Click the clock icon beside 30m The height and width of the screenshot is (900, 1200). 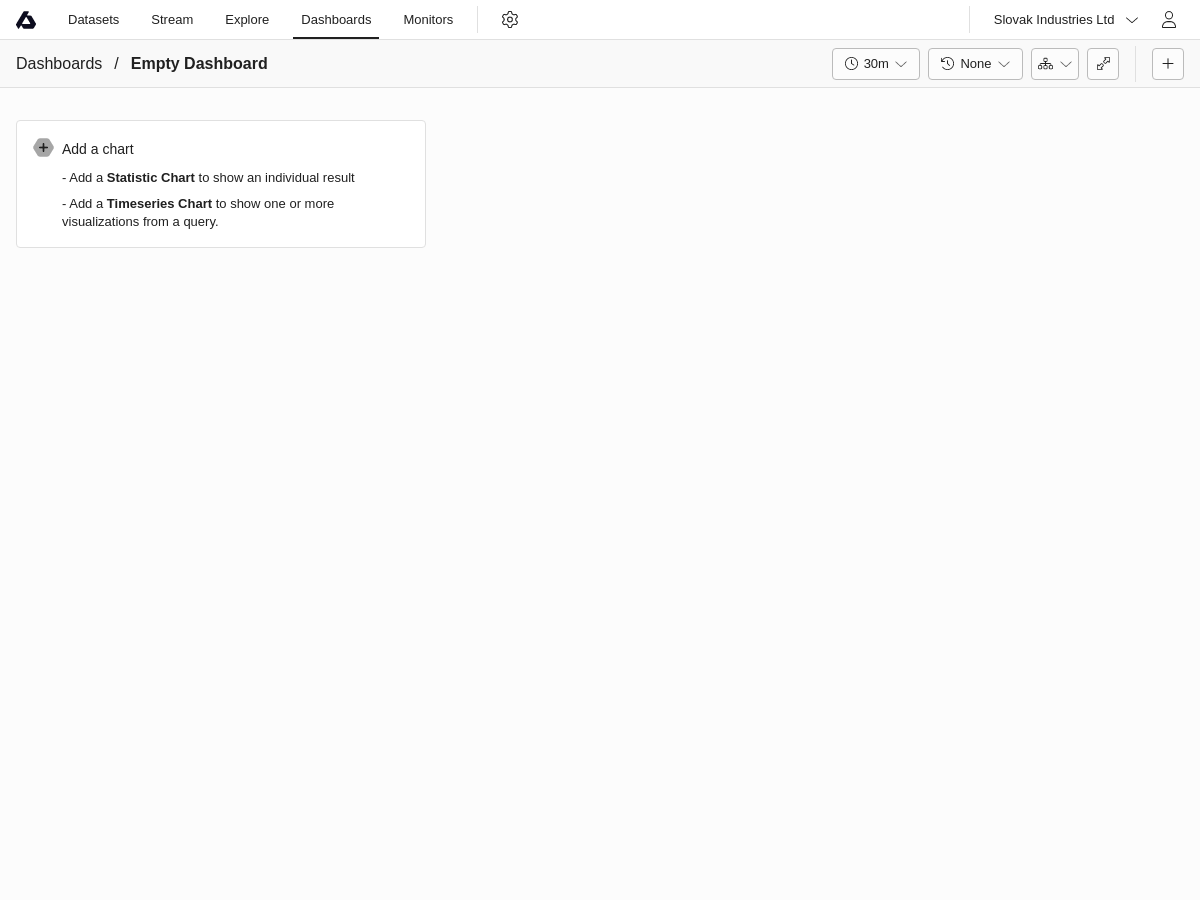[x=852, y=64]
